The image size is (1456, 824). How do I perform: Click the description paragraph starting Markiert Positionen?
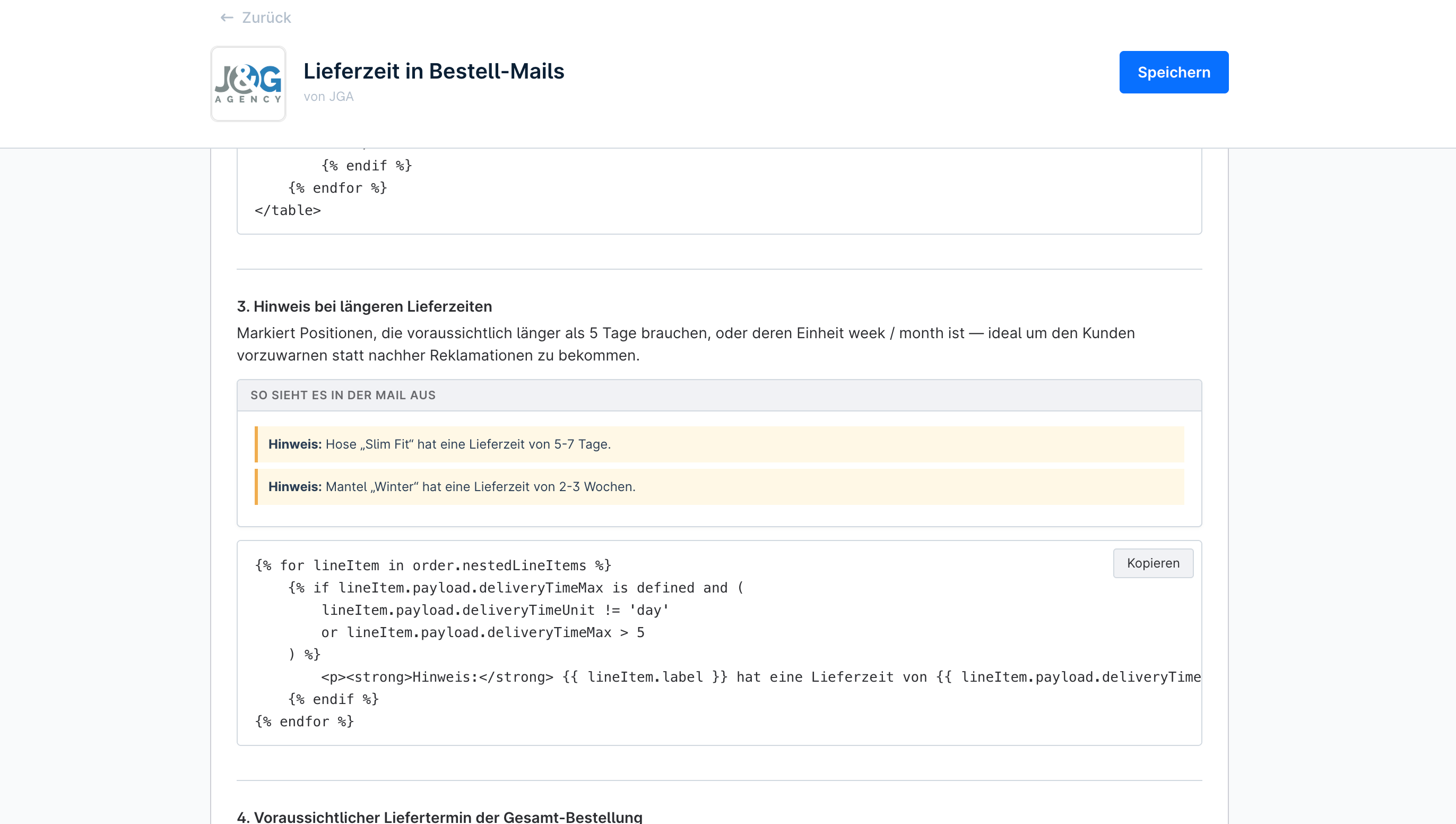coord(686,344)
